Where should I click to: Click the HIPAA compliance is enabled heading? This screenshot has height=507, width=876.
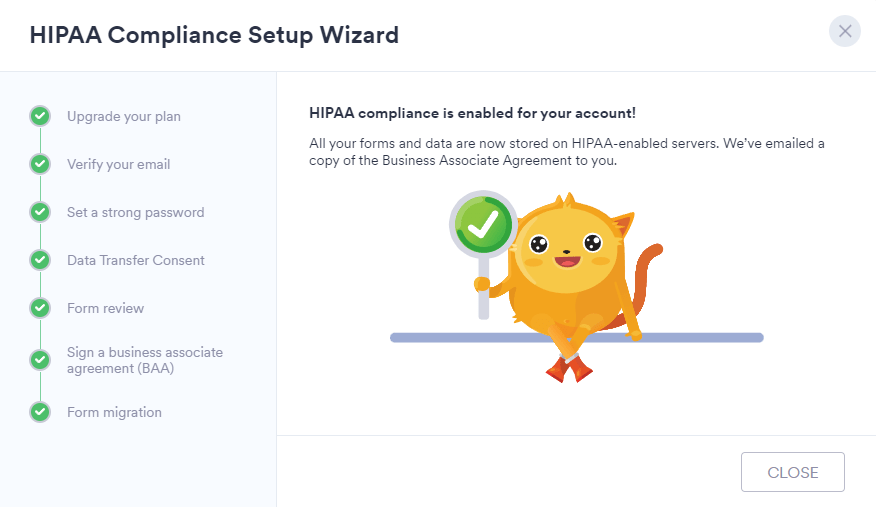[x=473, y=113]
